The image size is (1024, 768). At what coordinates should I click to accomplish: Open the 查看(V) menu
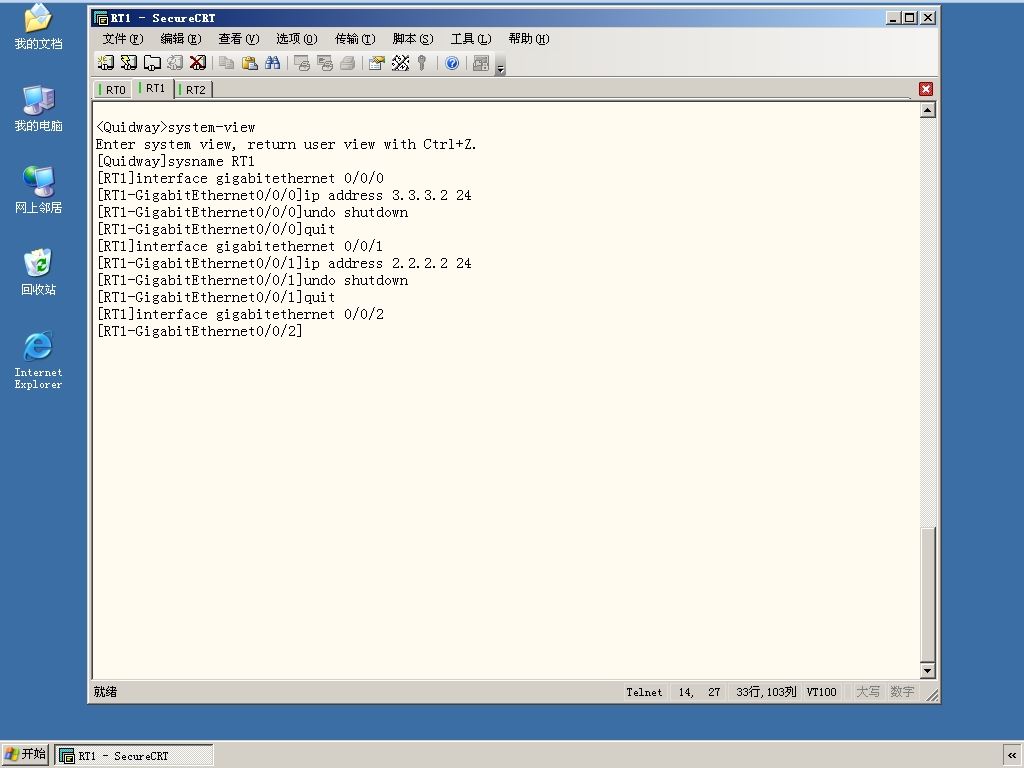238,39
